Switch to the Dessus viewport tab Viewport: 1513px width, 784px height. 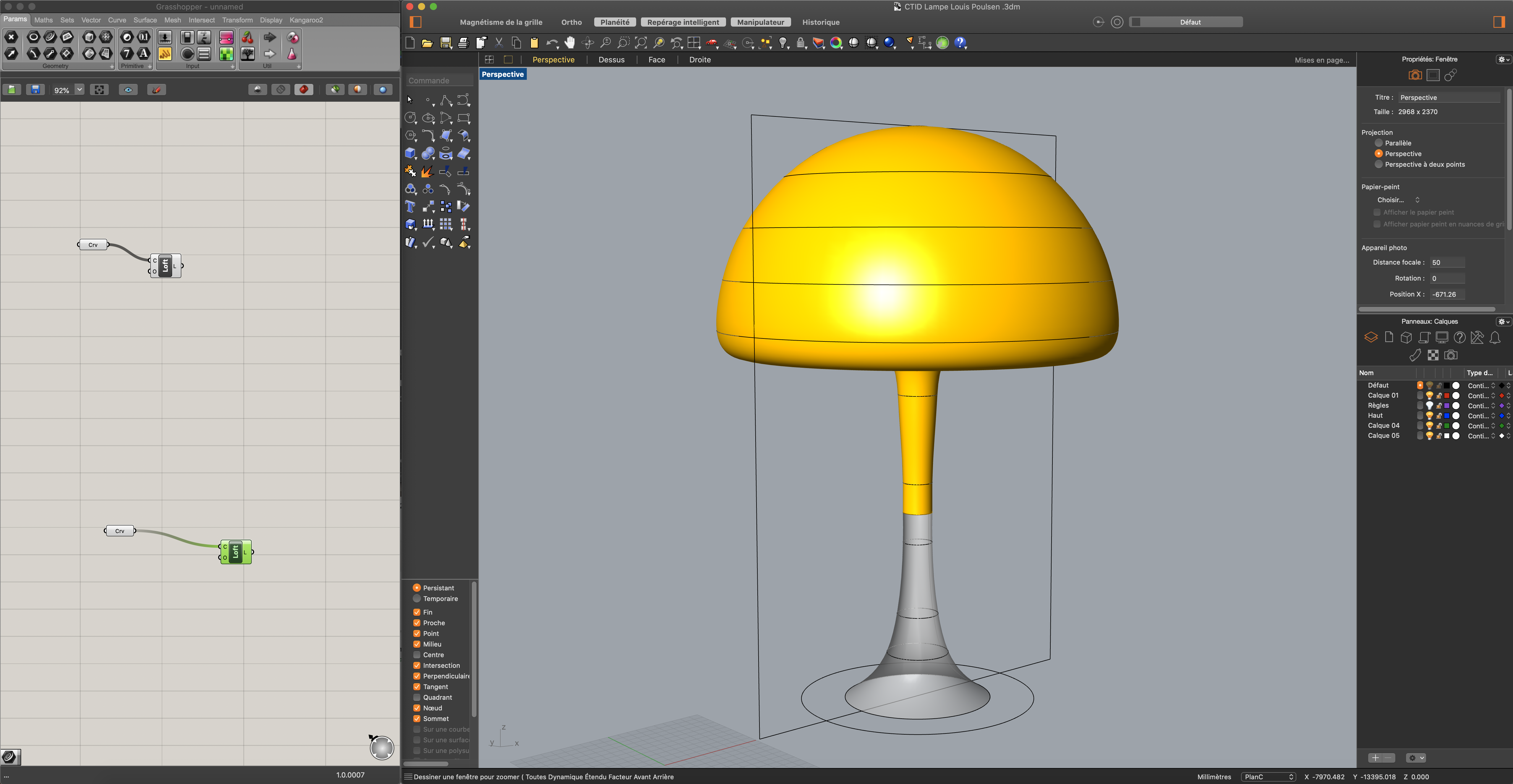coord(611,59)
